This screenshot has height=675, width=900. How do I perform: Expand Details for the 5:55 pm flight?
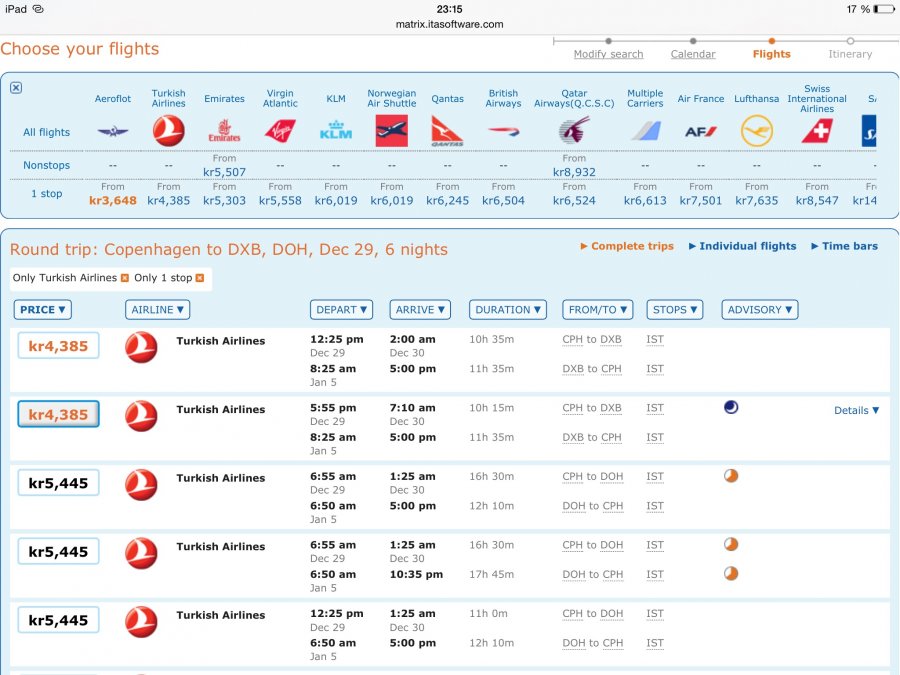856,410
